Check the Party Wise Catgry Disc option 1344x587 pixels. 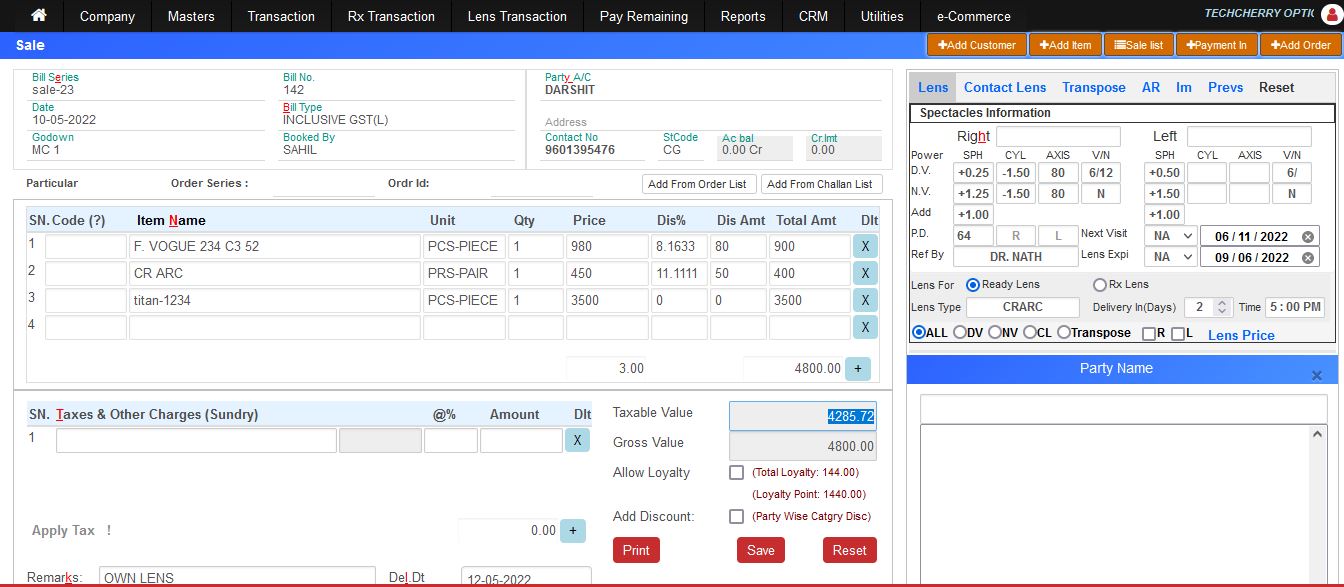[736, 515]
